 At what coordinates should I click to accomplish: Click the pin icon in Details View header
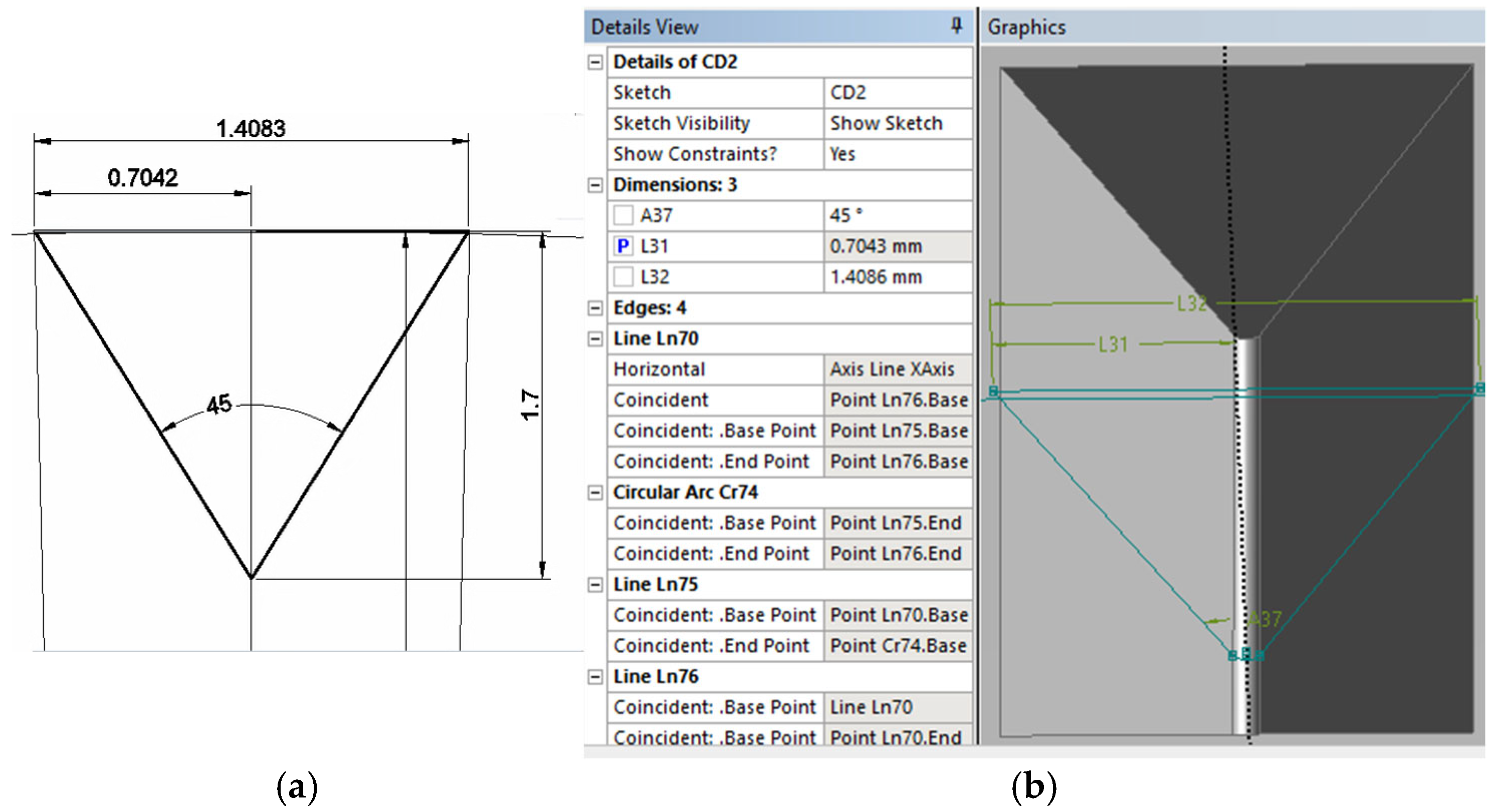tap(956, 26)
